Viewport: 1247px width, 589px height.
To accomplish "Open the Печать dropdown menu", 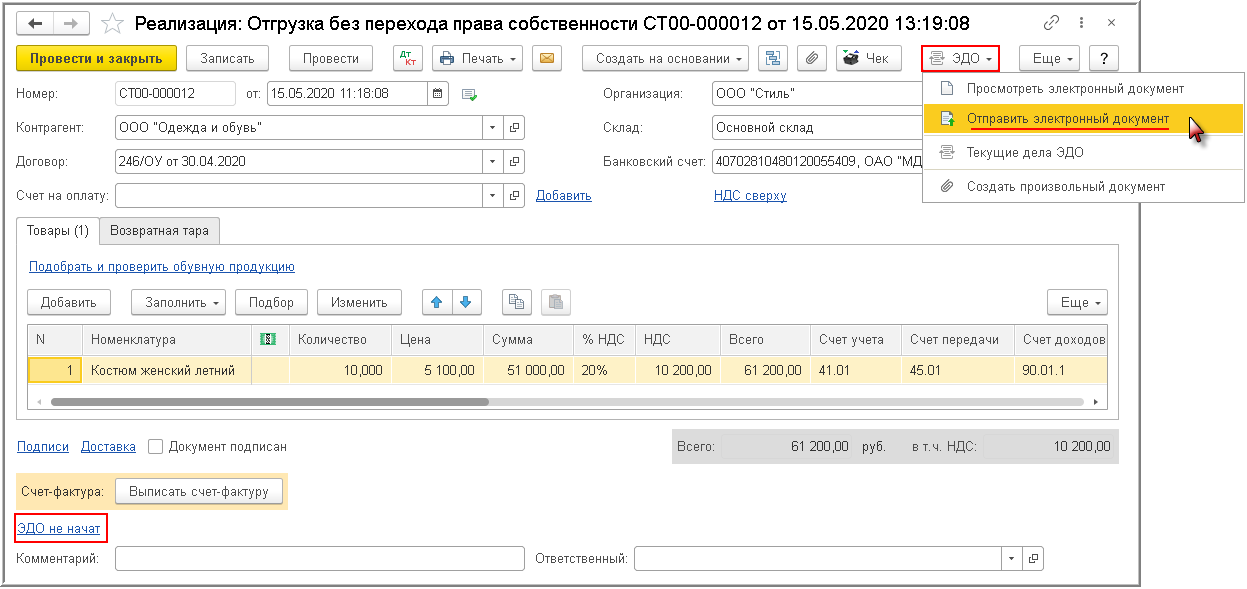I will click(x=477, y=59).
